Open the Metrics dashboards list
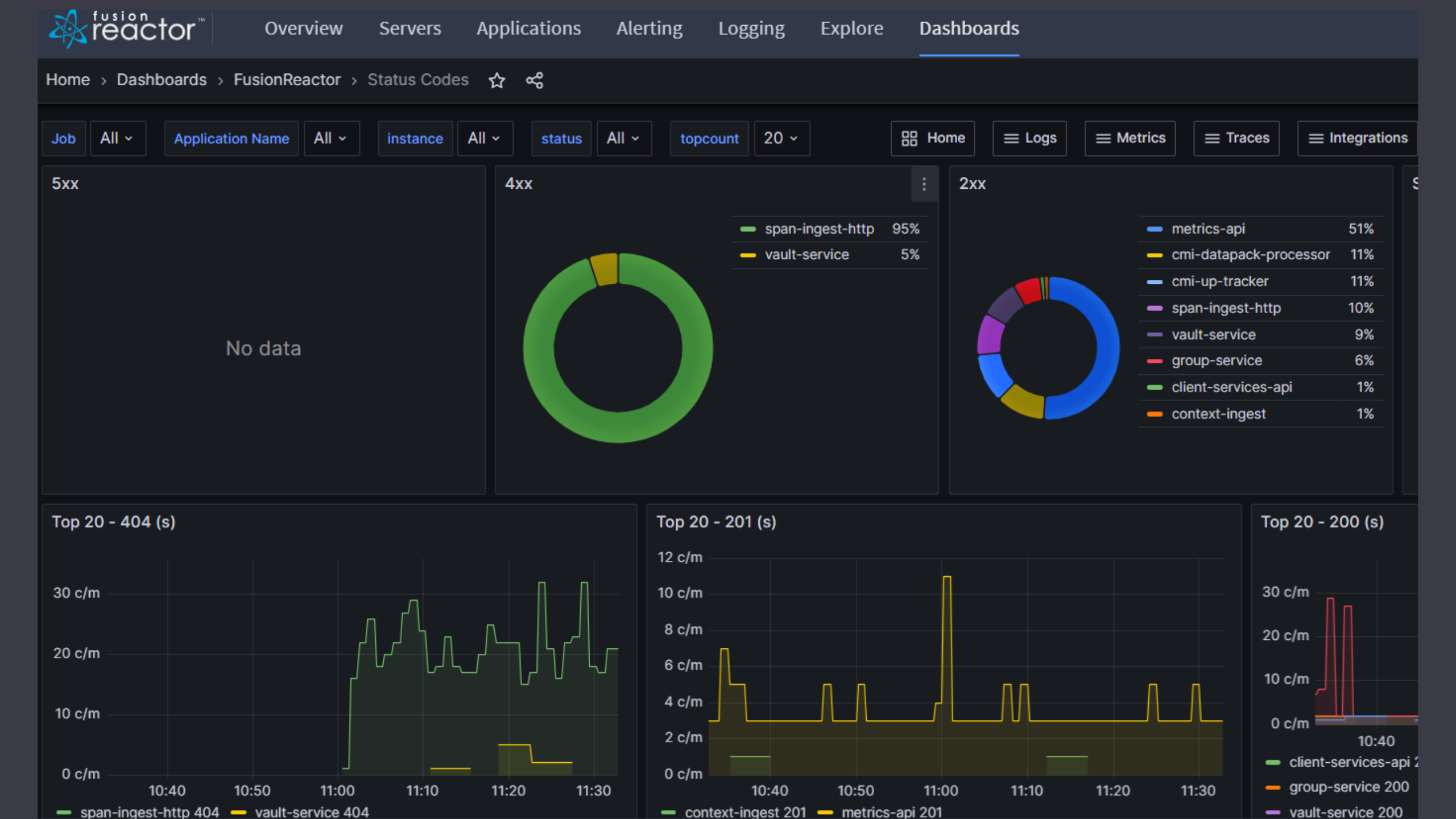The width and height of the screenshot is (1456, 819). point(1130,138)
